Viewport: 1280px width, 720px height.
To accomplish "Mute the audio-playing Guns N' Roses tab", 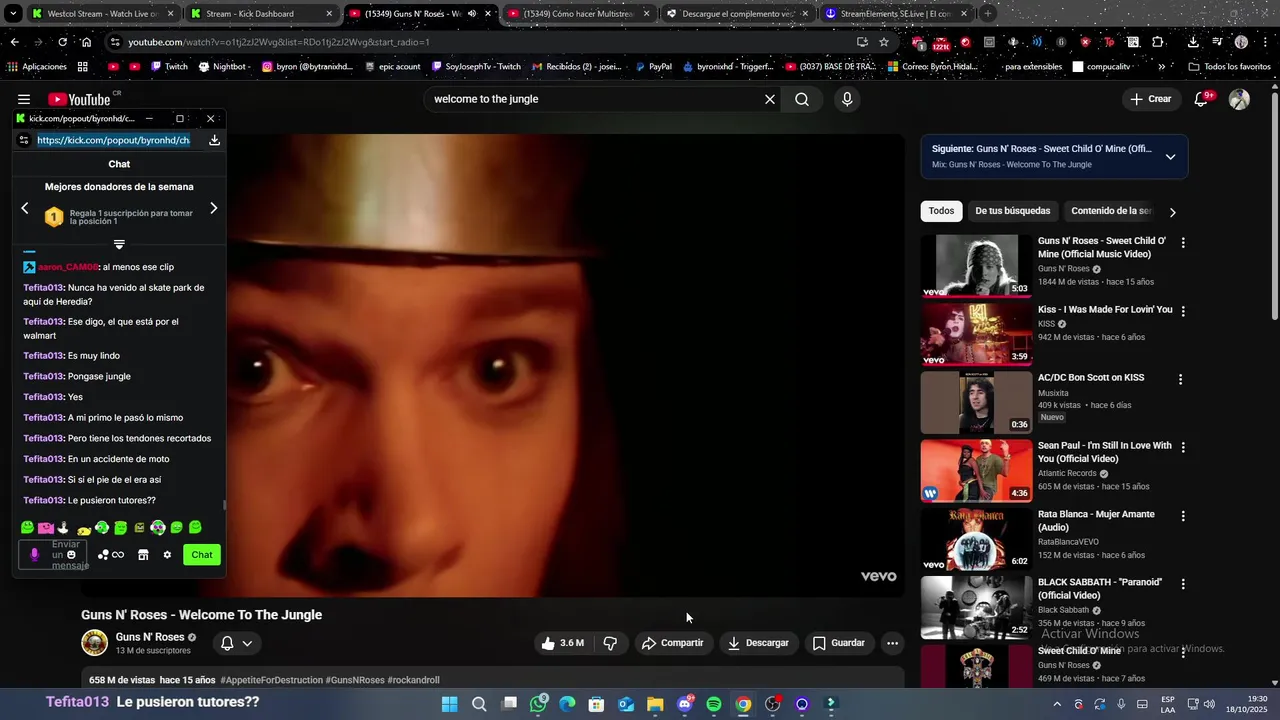I will 472,14.
